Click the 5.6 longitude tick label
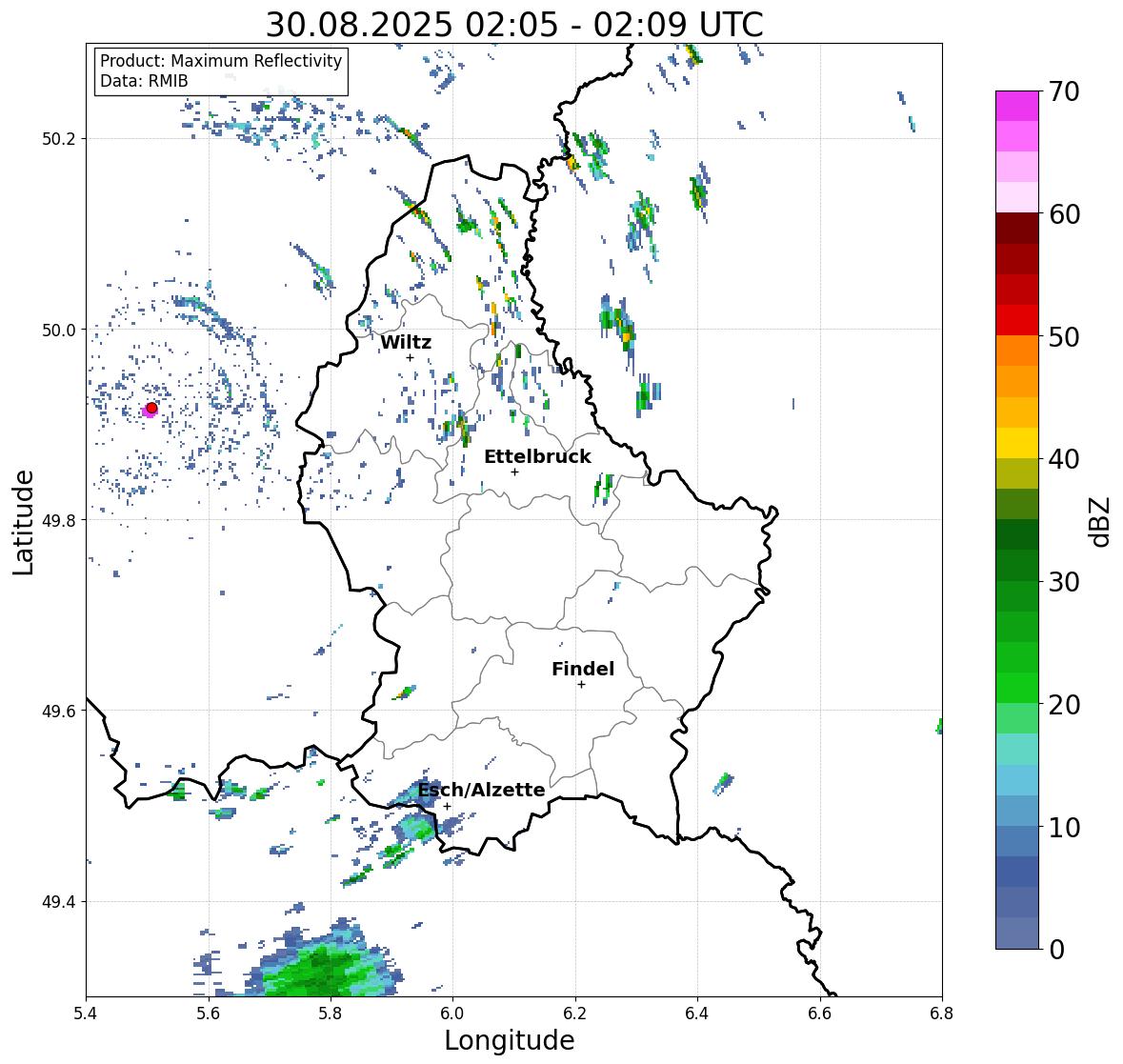Screen dimensions: 1123x1064 (209, 1014)
